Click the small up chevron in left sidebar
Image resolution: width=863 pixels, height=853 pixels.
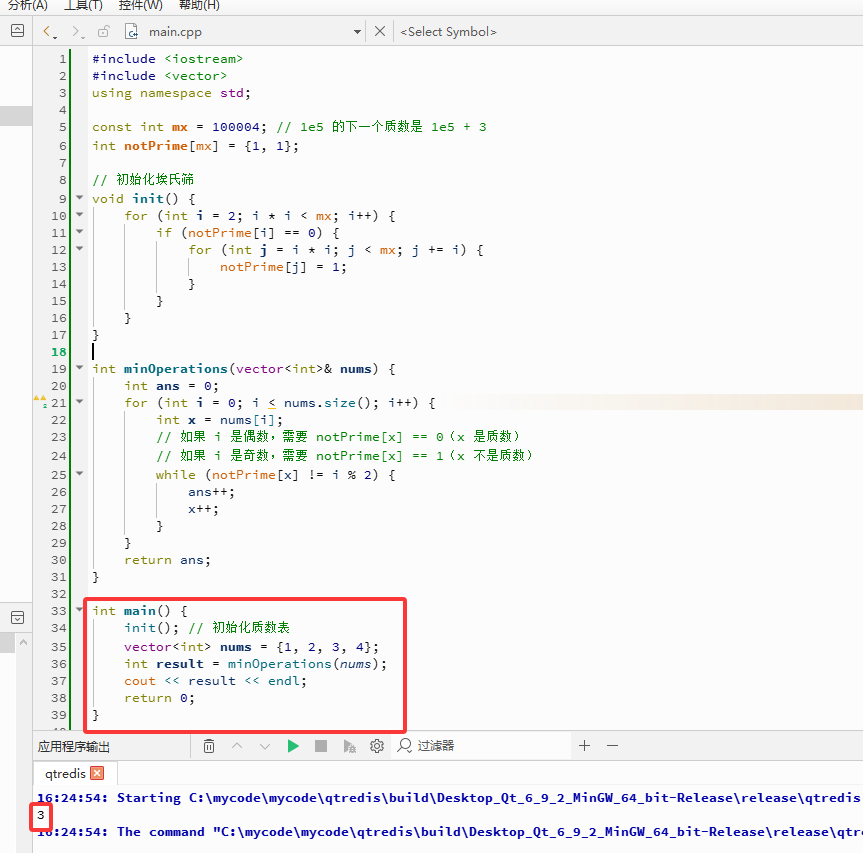tap(23, 642)
